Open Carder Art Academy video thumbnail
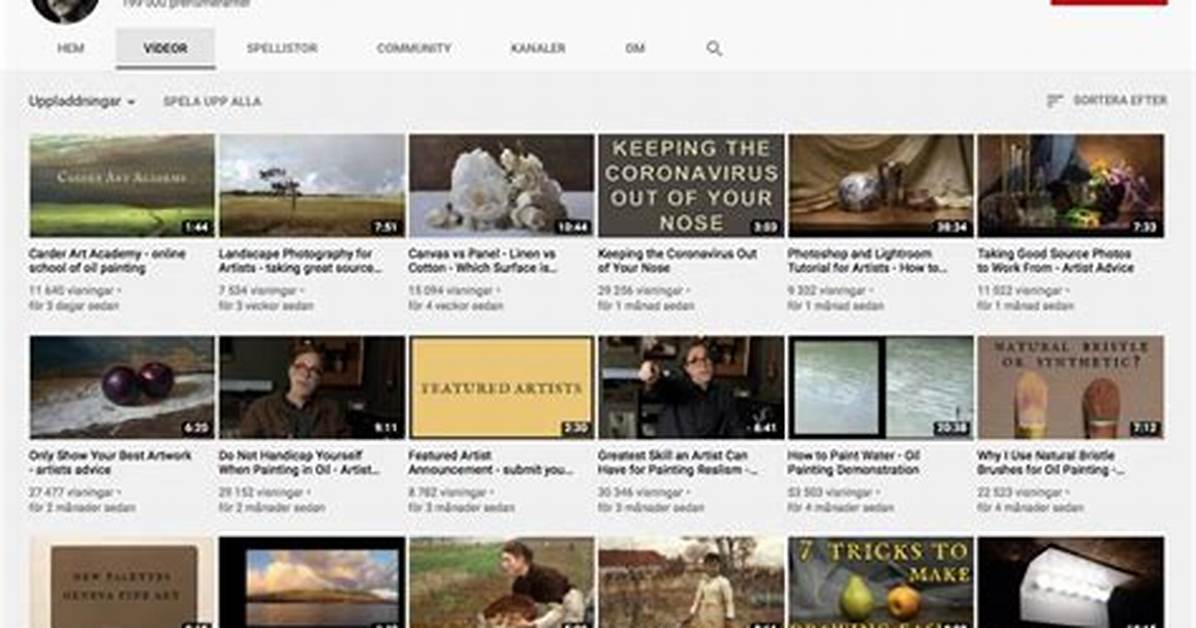This screenshot has height=628, width=1196. 122,185
